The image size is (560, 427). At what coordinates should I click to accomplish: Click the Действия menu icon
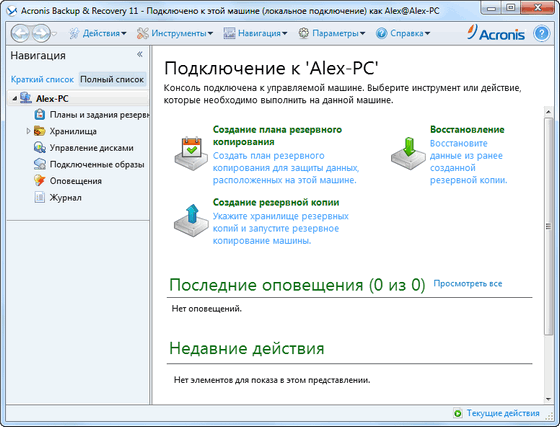point(74,34)
